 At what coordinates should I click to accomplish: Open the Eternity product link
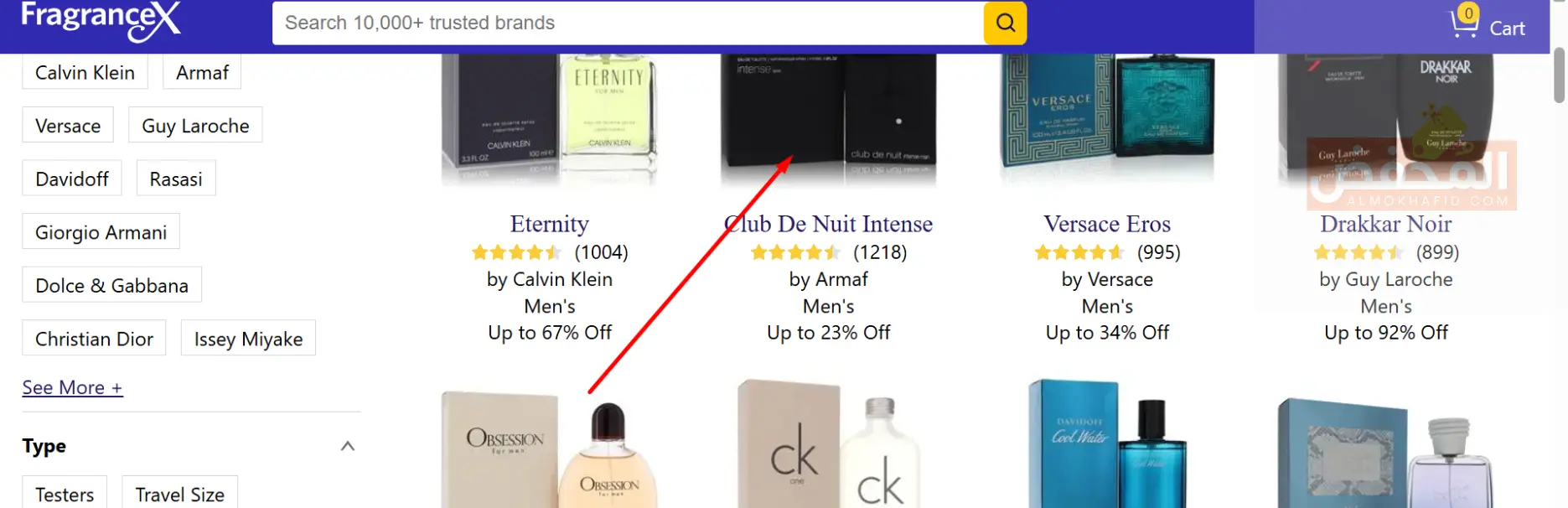tap(550, 224)
